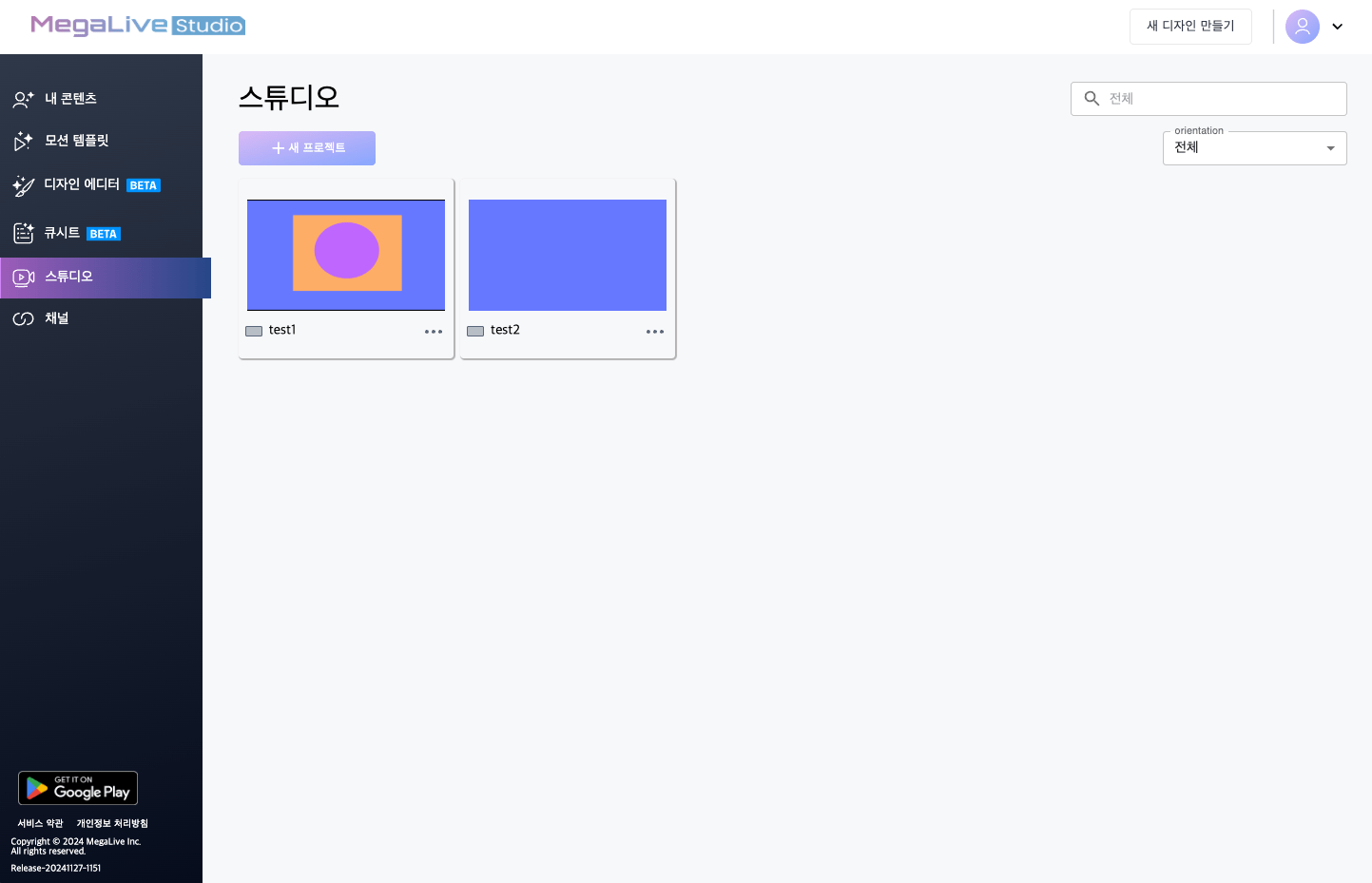Expand the account menu chevron
Screen dimensions: 1372x883
click(1337, 27)
